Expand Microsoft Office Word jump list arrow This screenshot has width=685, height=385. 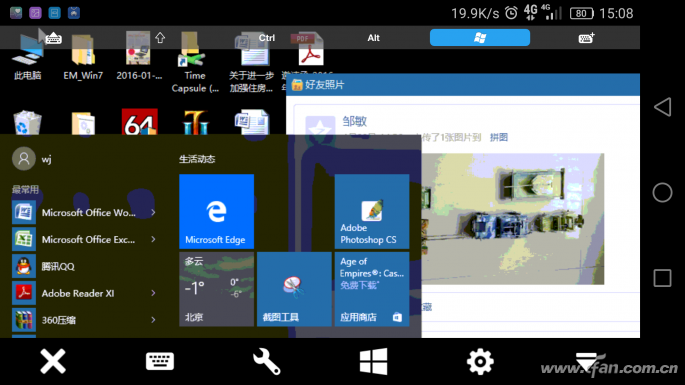tap(153, 212)
